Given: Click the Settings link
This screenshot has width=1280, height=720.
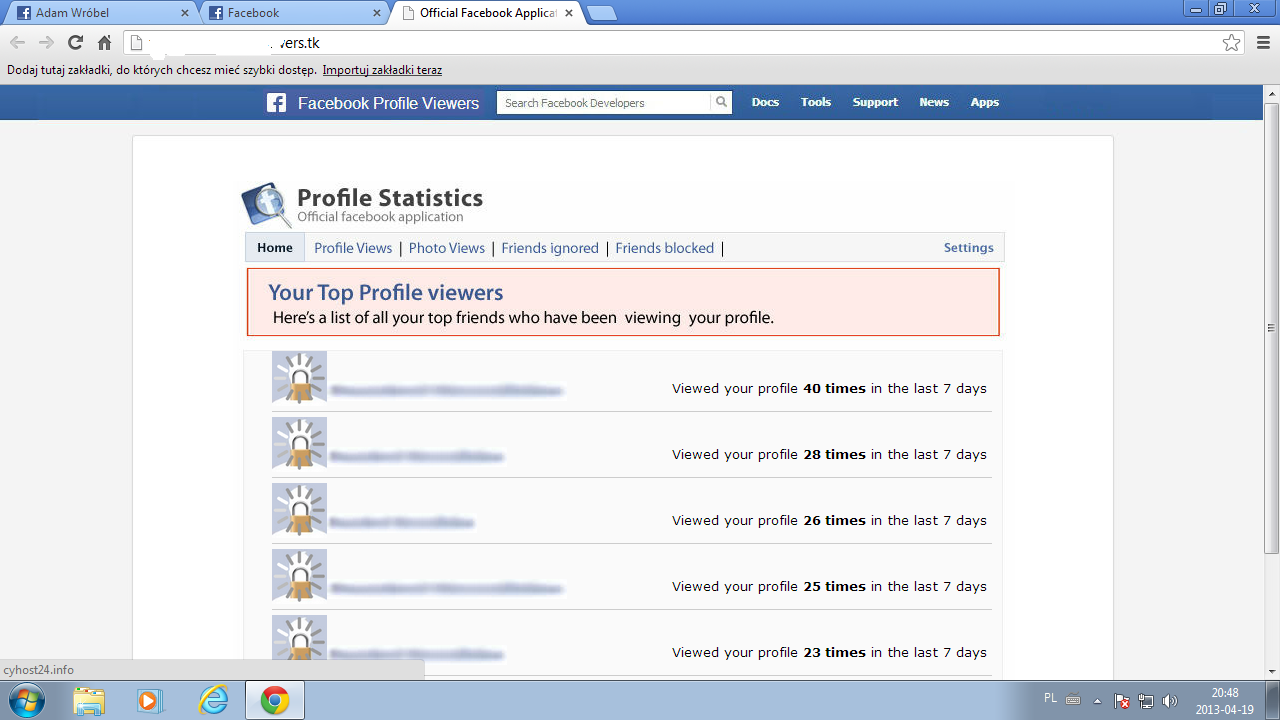Looking at the screenshot, I should [968, 248].
